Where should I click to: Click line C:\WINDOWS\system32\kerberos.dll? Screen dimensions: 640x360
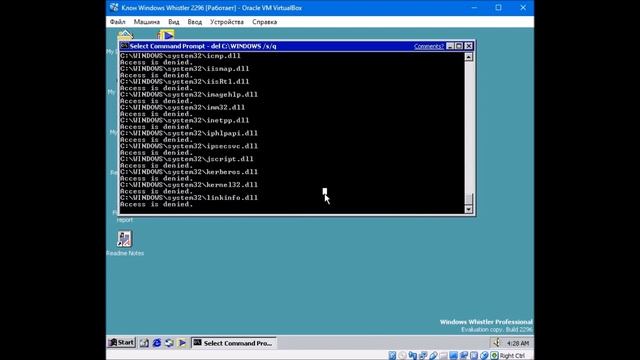pos(189,172)
